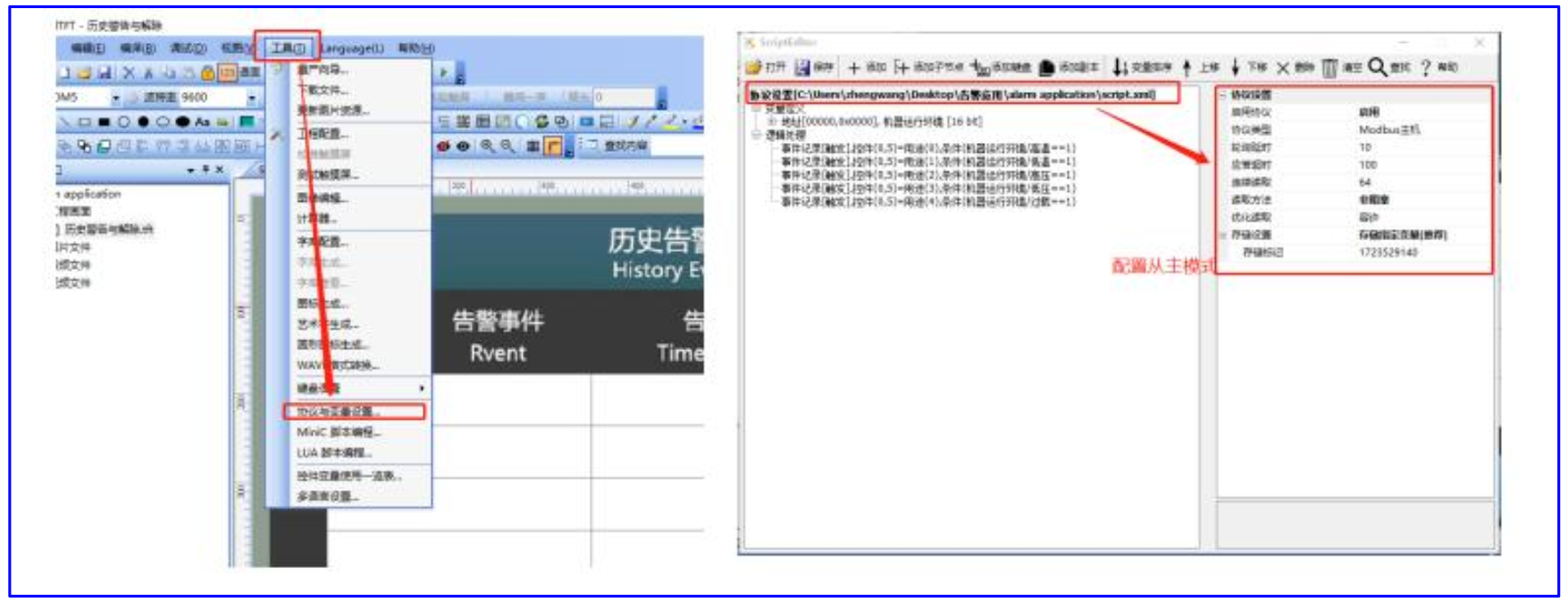This screenshot has height=602, width=1568.
Task: Click the teal color swatch in drawing toolbar
Action: 247,121
